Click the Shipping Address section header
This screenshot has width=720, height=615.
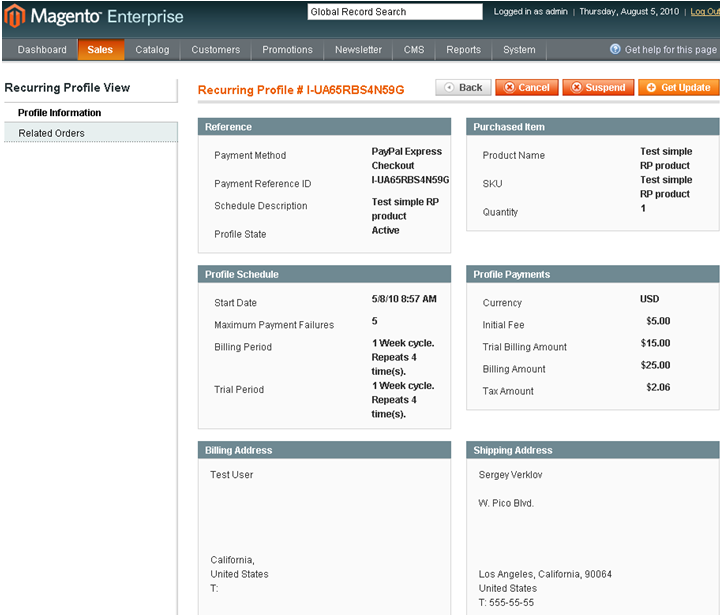pos(593,450)
